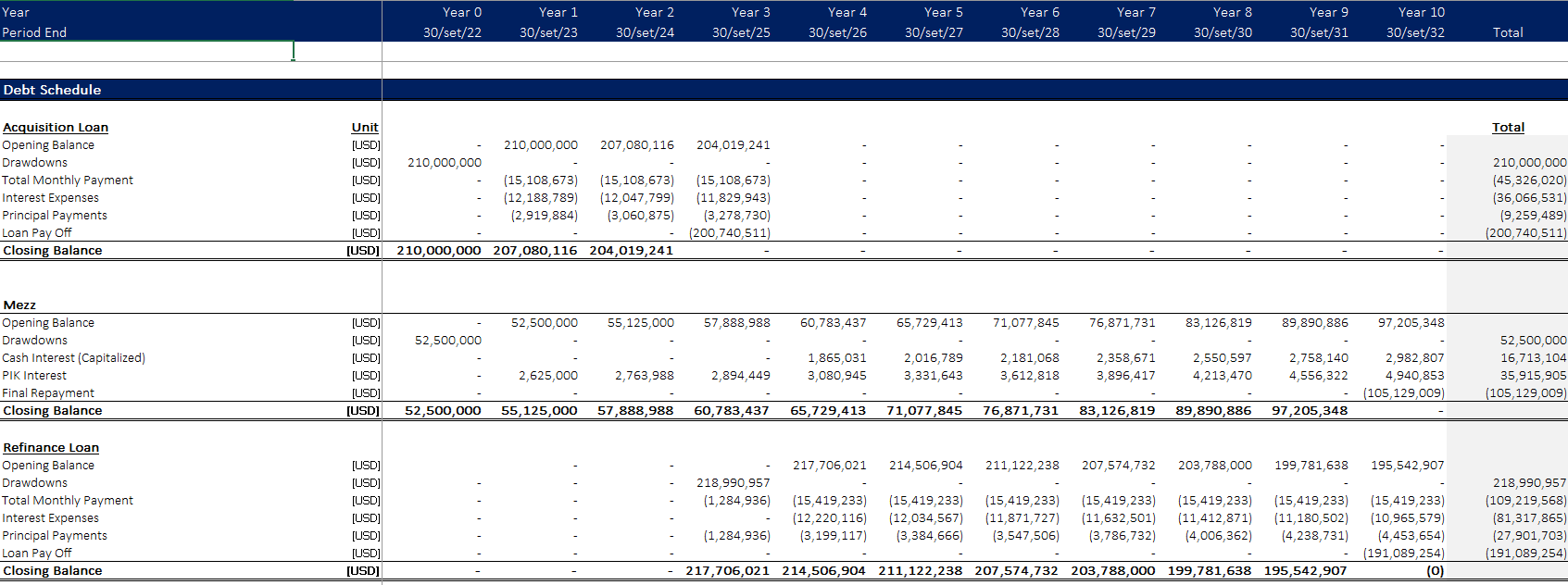The height and width of the screenshot is (585, 1568).
Task: Click Mezz PIK interest 2,625,000
Action: pos(548,376)
